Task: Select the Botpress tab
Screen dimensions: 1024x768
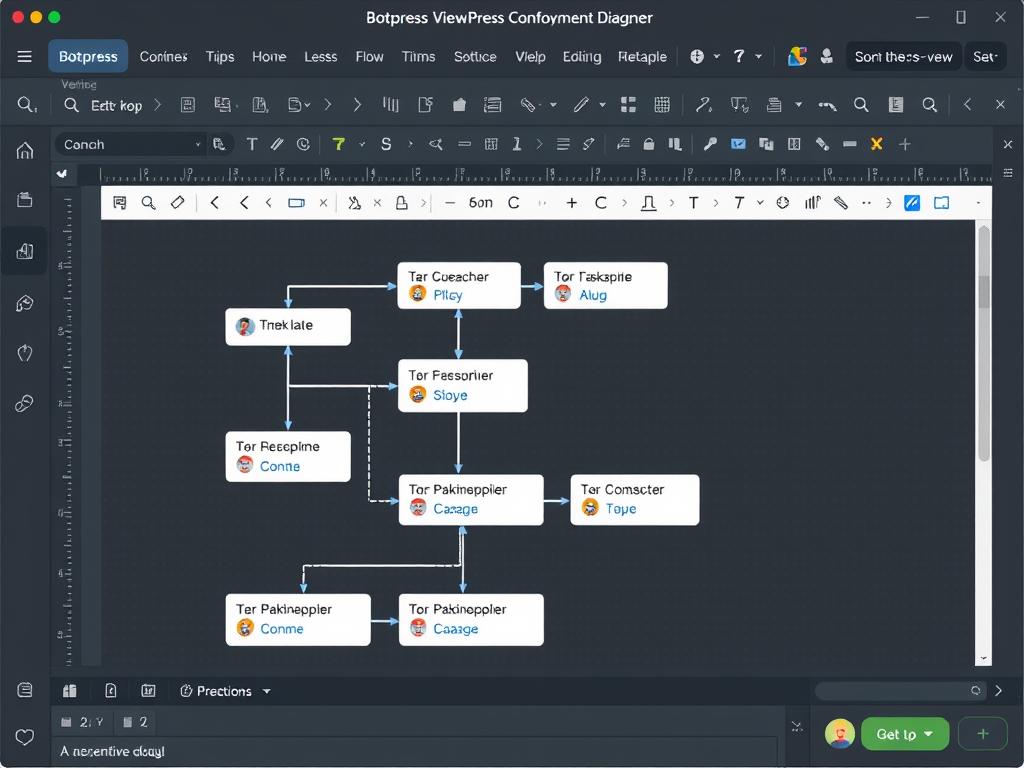Action: click(x=88, y=57)
